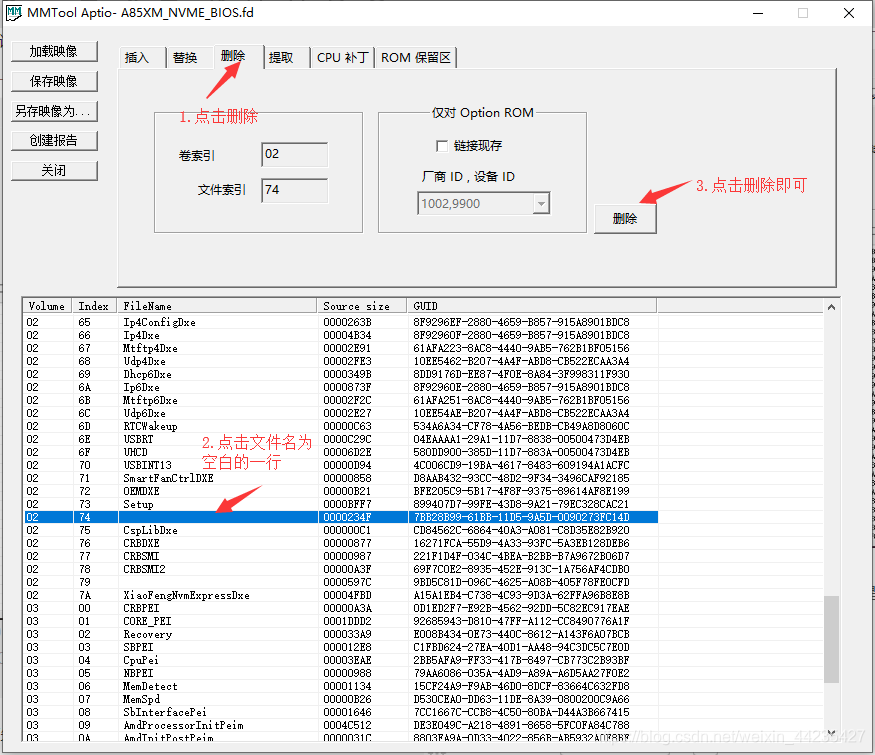The height and width of the screenshot is (755, 875).
Task: Switch to the 插入 tab
Action: pyautogui.click(x=142, y=57)
